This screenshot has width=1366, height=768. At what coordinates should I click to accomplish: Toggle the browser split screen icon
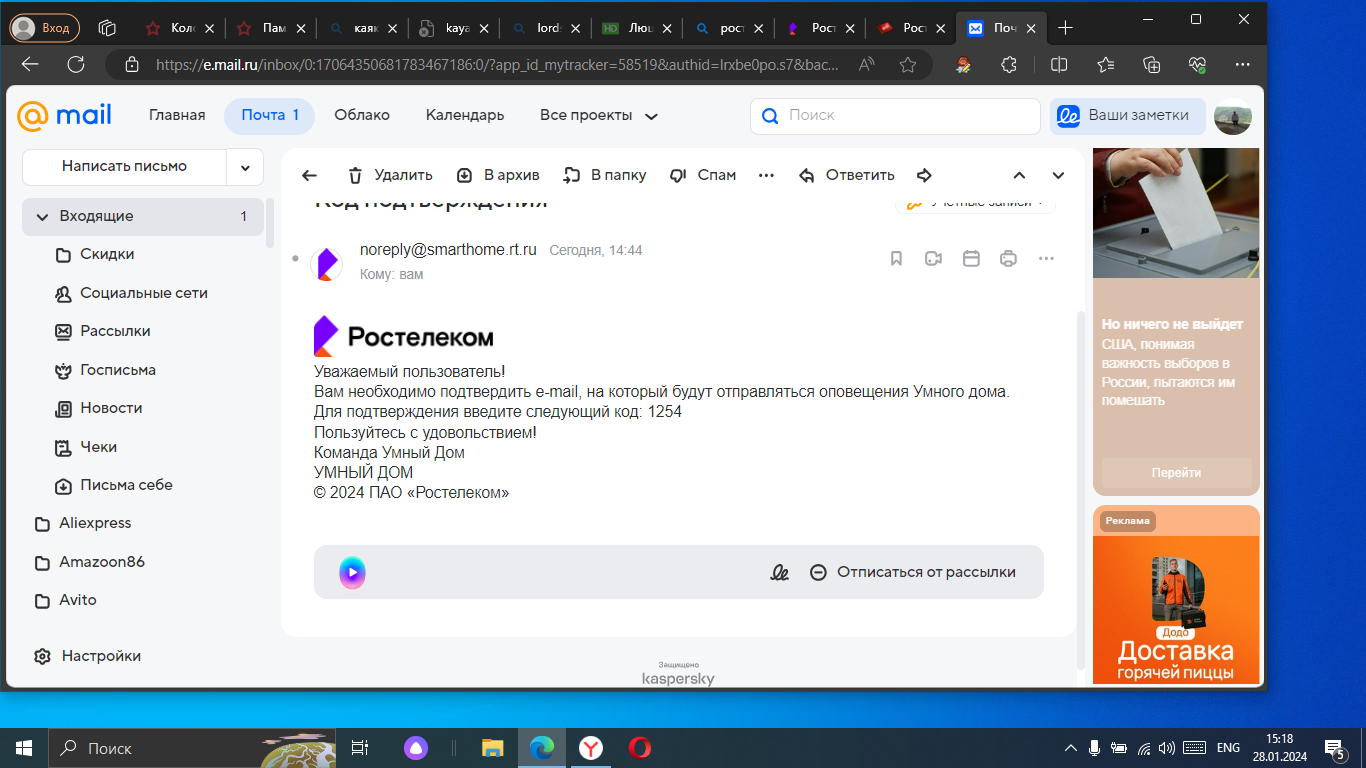point(1060,64)
